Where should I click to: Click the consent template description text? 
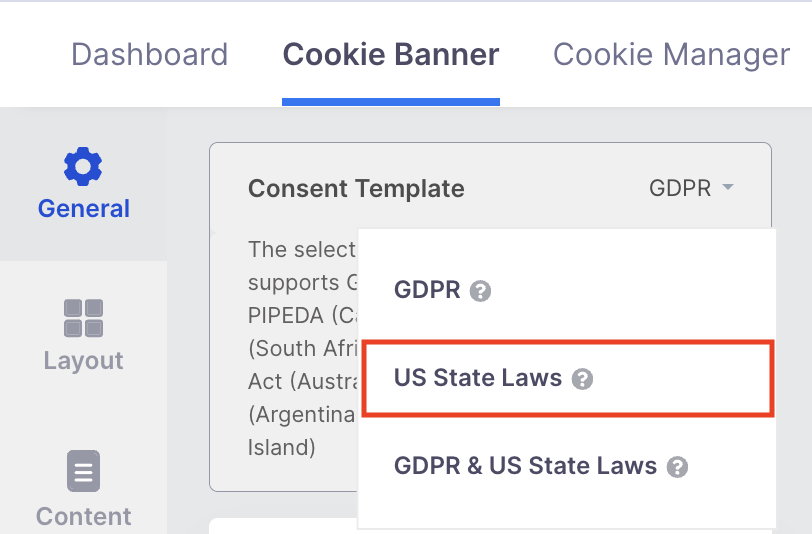tap(302, 348)
